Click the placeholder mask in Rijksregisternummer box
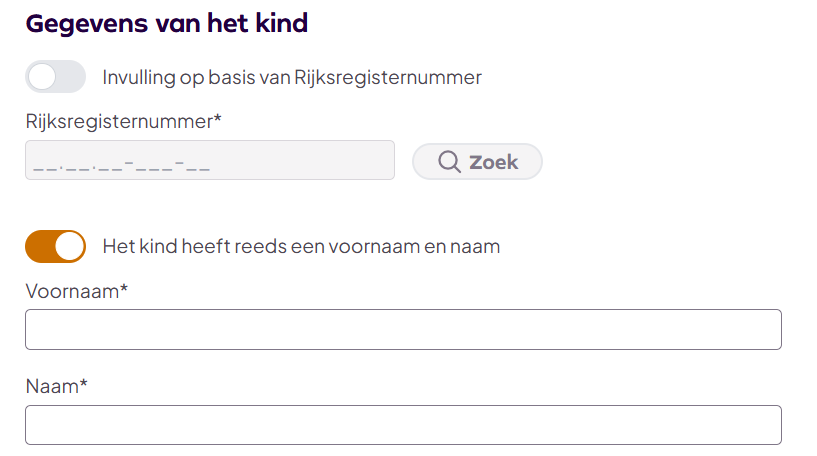This screenshot has width=817, height=456. click(121, 163)
